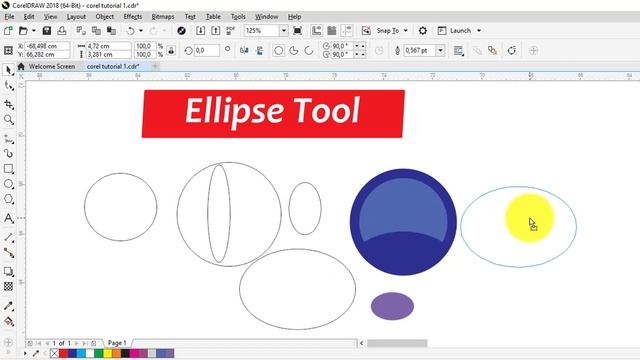Click Convert to Curves icon
Image resolution: width=640 pixels, height=360 pixels.
click(512, 50)
